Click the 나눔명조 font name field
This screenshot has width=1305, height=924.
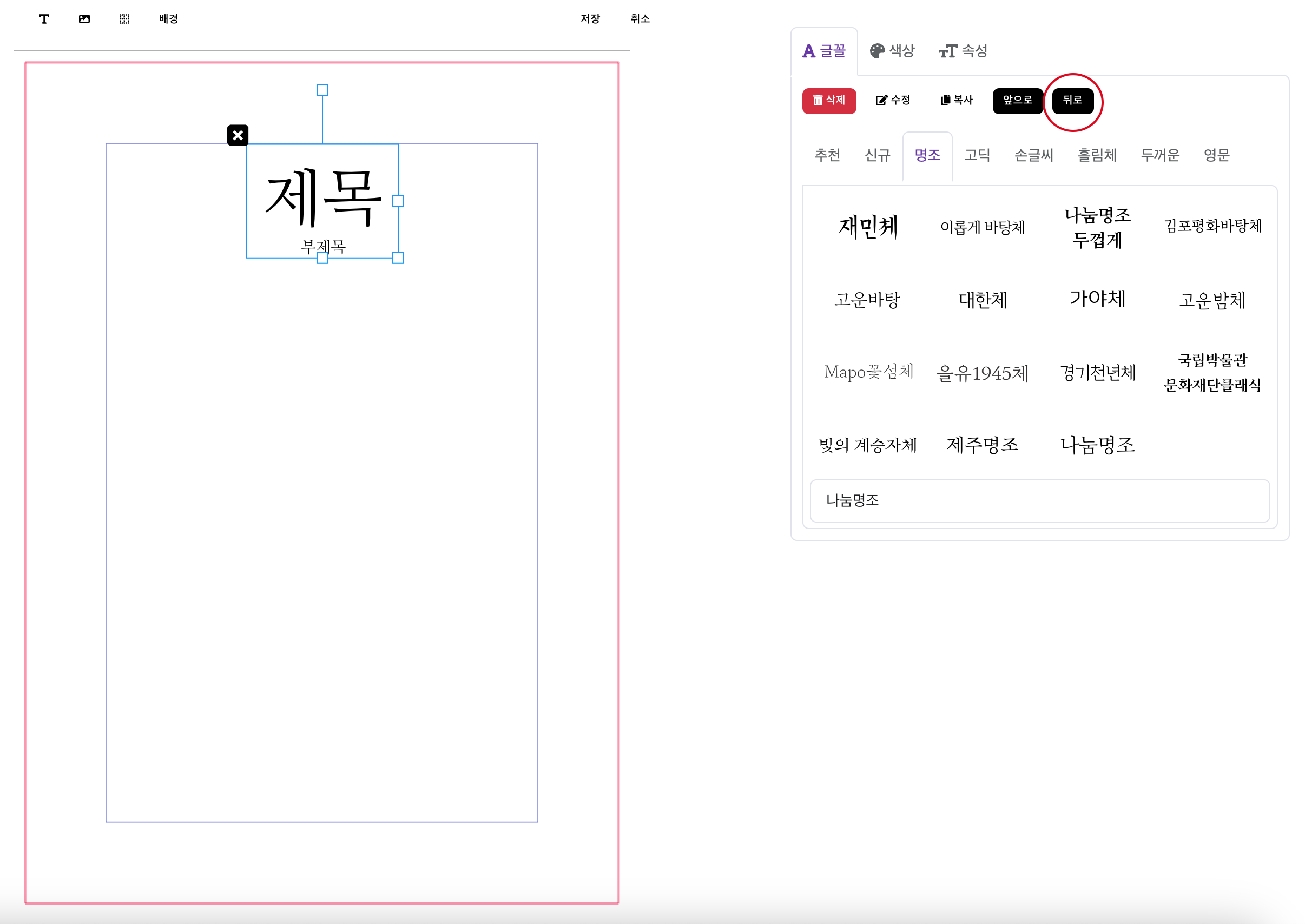(1039, 500)
